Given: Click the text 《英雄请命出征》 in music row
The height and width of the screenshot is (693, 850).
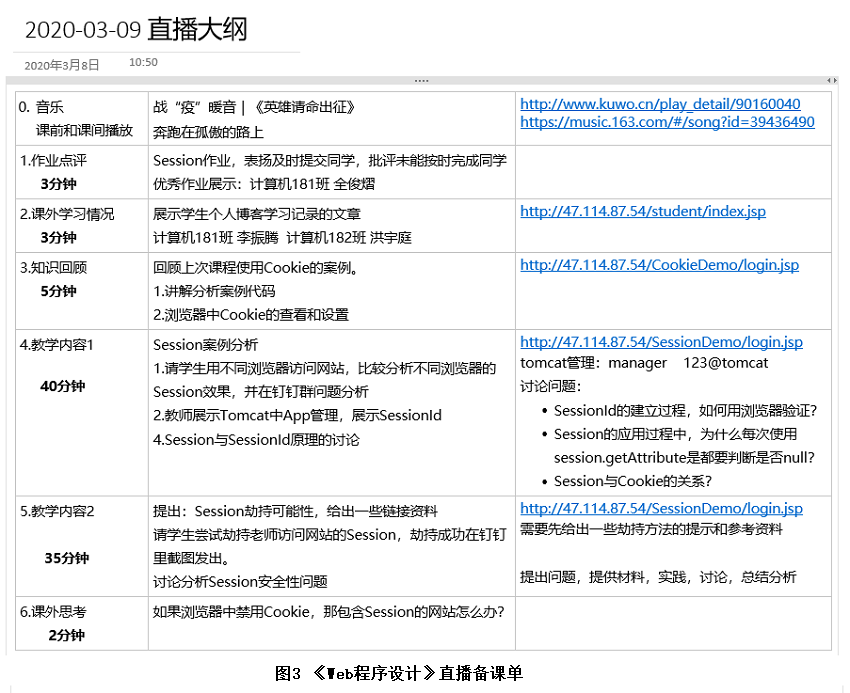Looking at the screenshot, I should coord(304,107).
